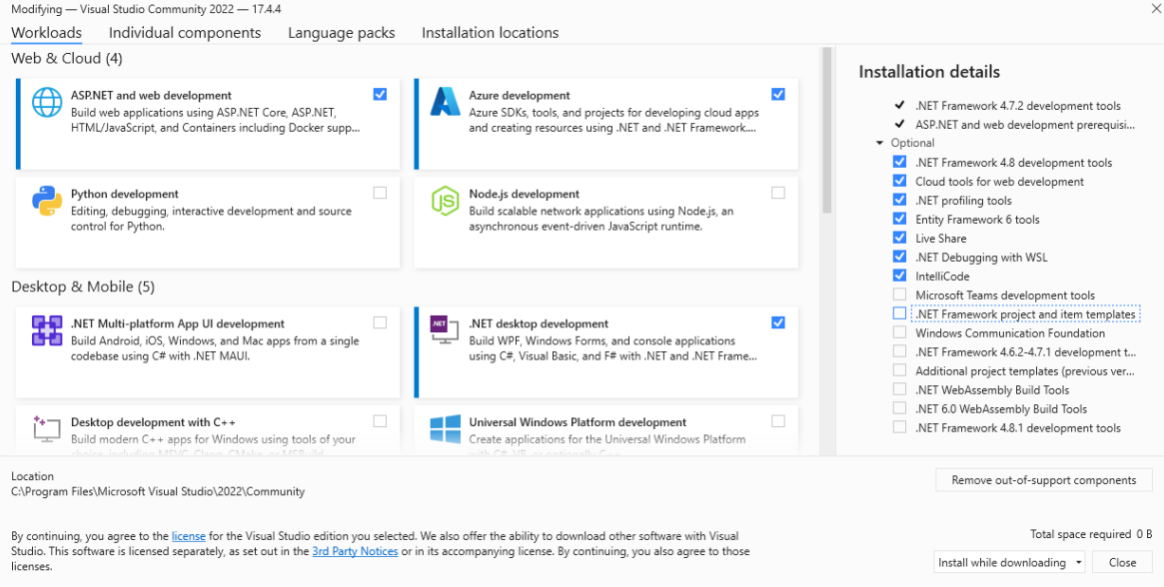Click the Python development logo icon
This screenshot has height=587, width=1164.
point(47,200)
